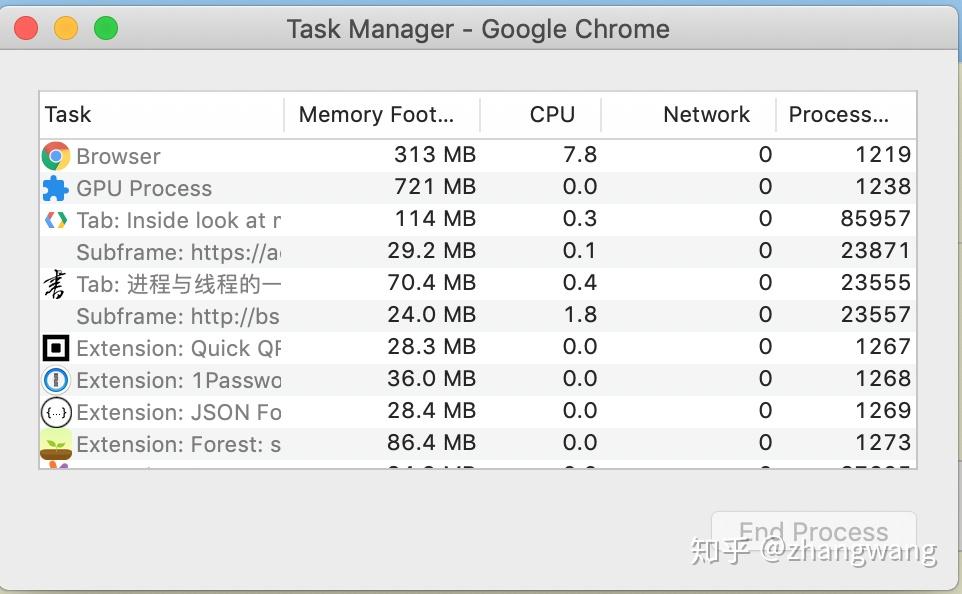Click the Chrome icon beside Browser
The width and height of the screenshot is (962, 594).
pos(56,156)
